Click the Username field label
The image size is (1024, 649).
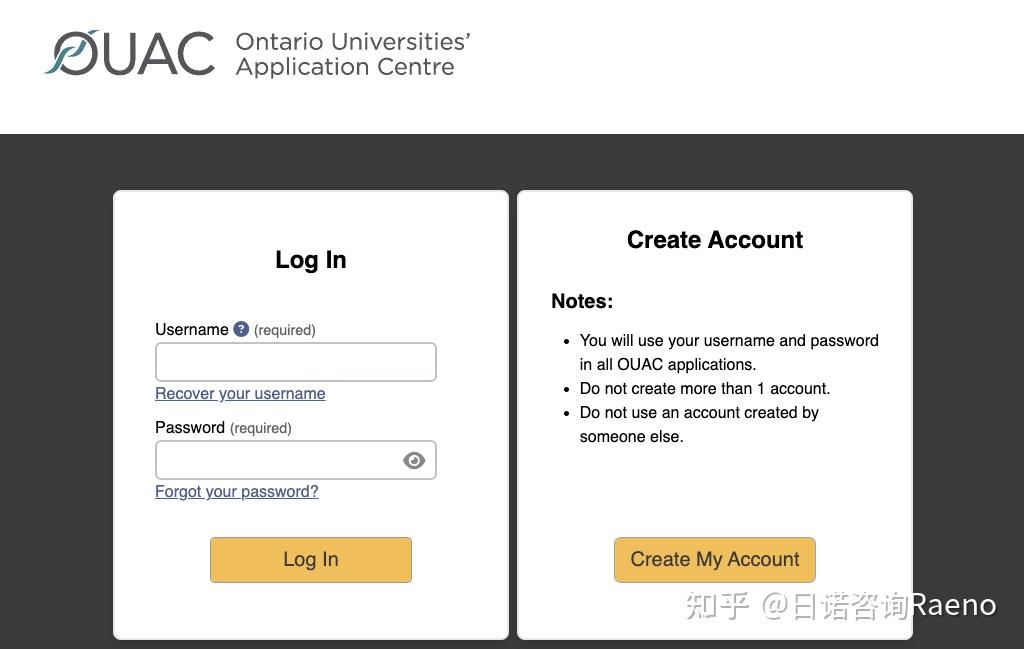pyautogui.click(x=192, y=330)
